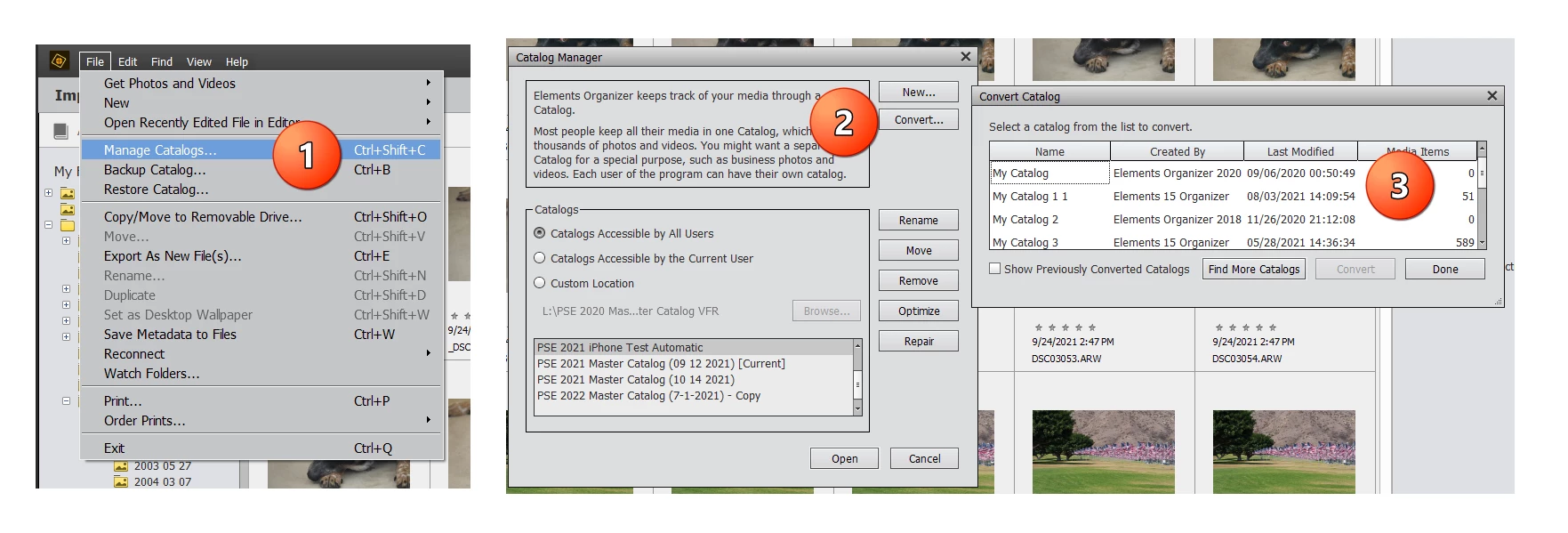Tick Show Previously Converted Catalogs checkbox

995,268
